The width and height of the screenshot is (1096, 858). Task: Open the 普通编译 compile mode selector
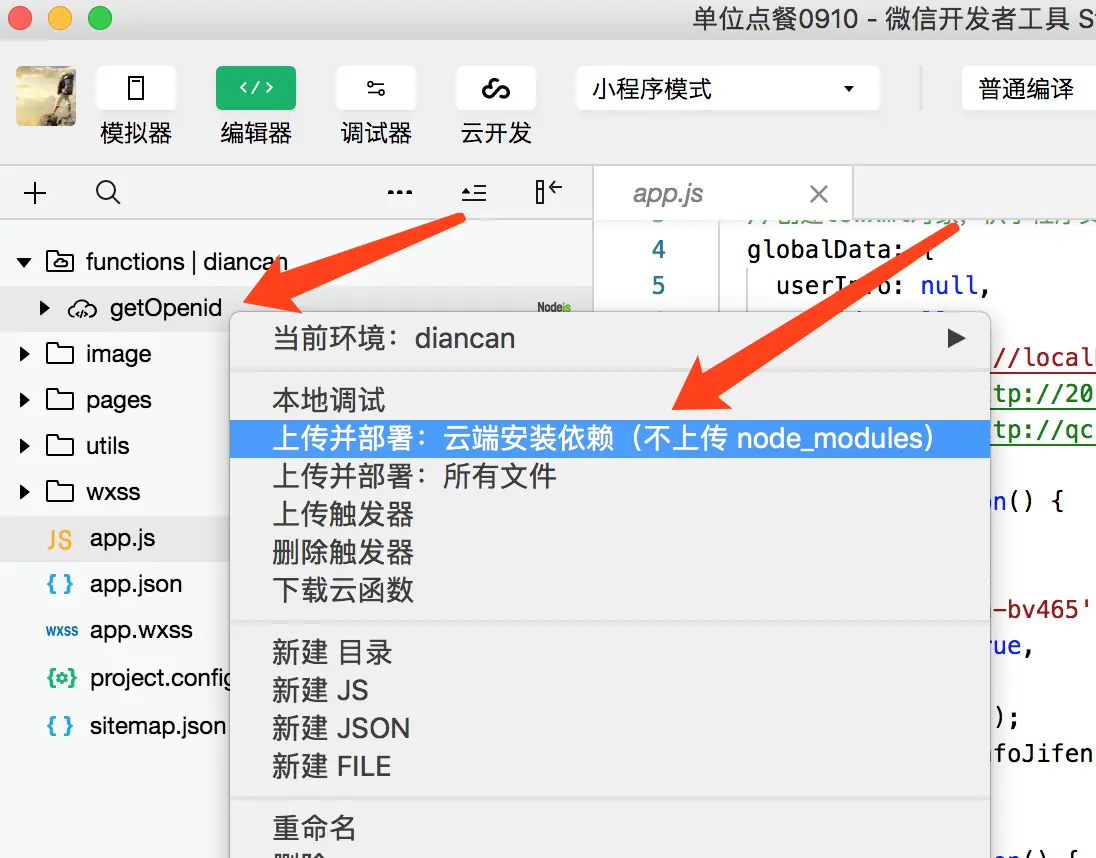click(x=1028, y=88)
